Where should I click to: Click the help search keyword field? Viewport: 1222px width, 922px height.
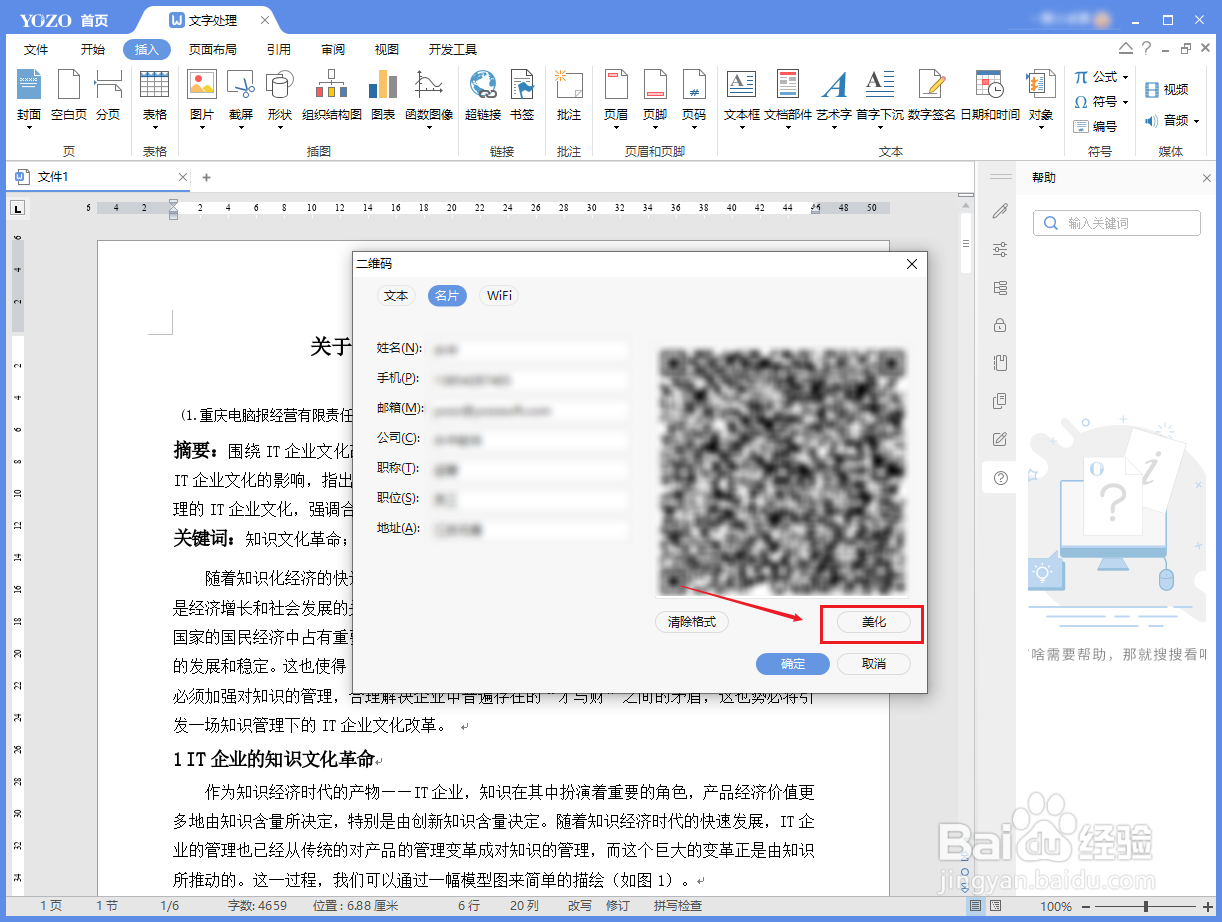(x=1117, y=223)
